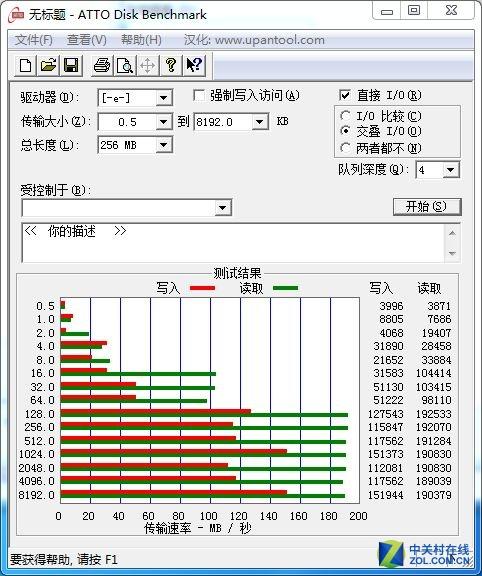Activate context help arrow-question icon
Screen dimensions: 482x576
coord(194,65)
